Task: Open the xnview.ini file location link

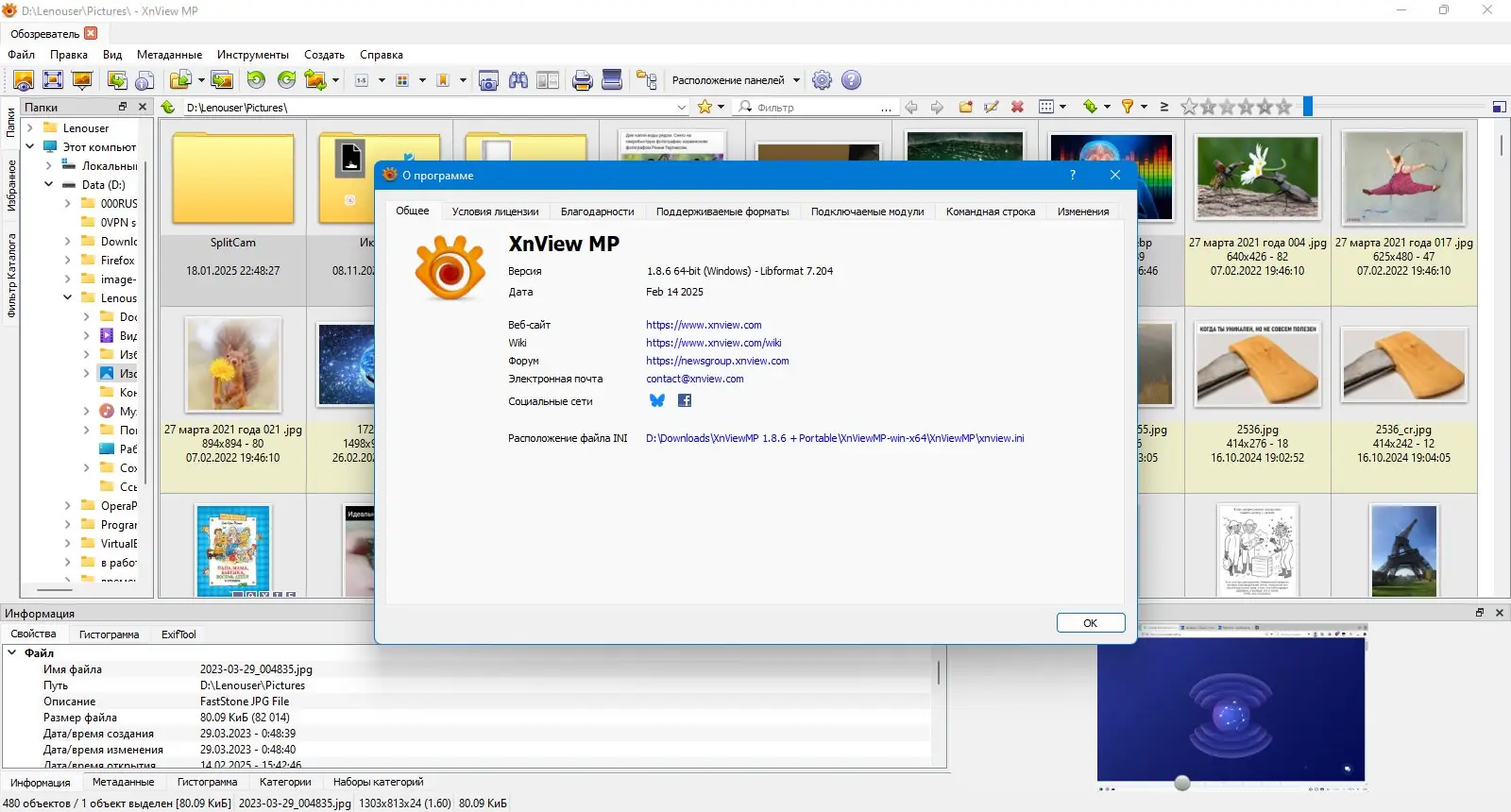Action: (835, 438)
